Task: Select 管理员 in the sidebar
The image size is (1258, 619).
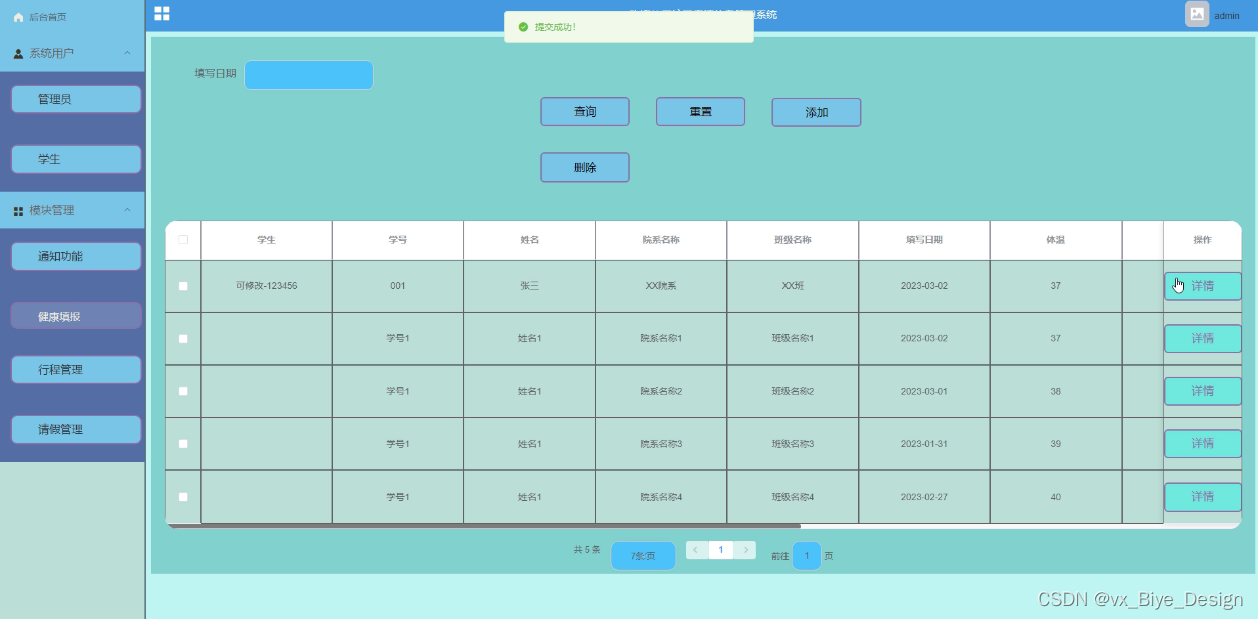Action: 76,99
